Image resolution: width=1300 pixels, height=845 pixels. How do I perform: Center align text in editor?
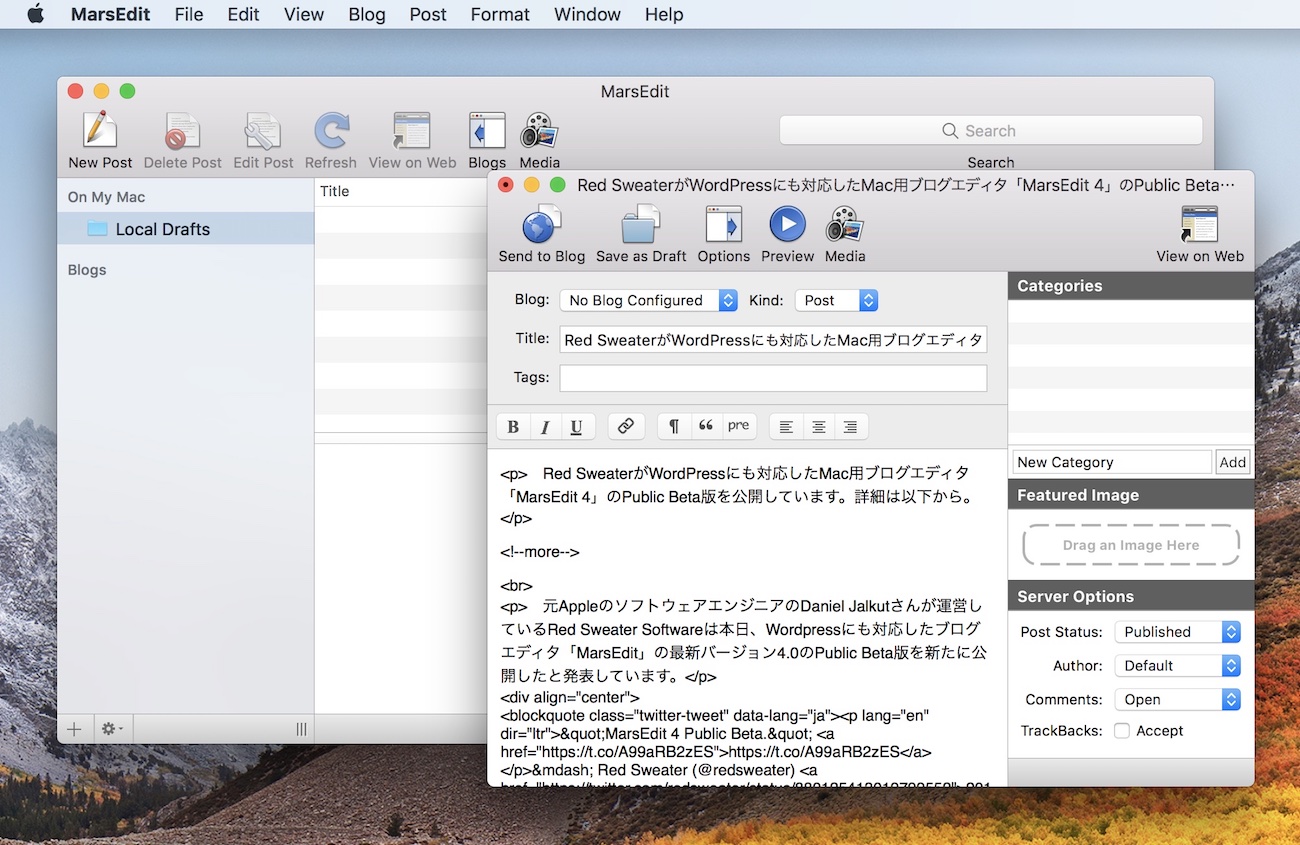point(818,427)
